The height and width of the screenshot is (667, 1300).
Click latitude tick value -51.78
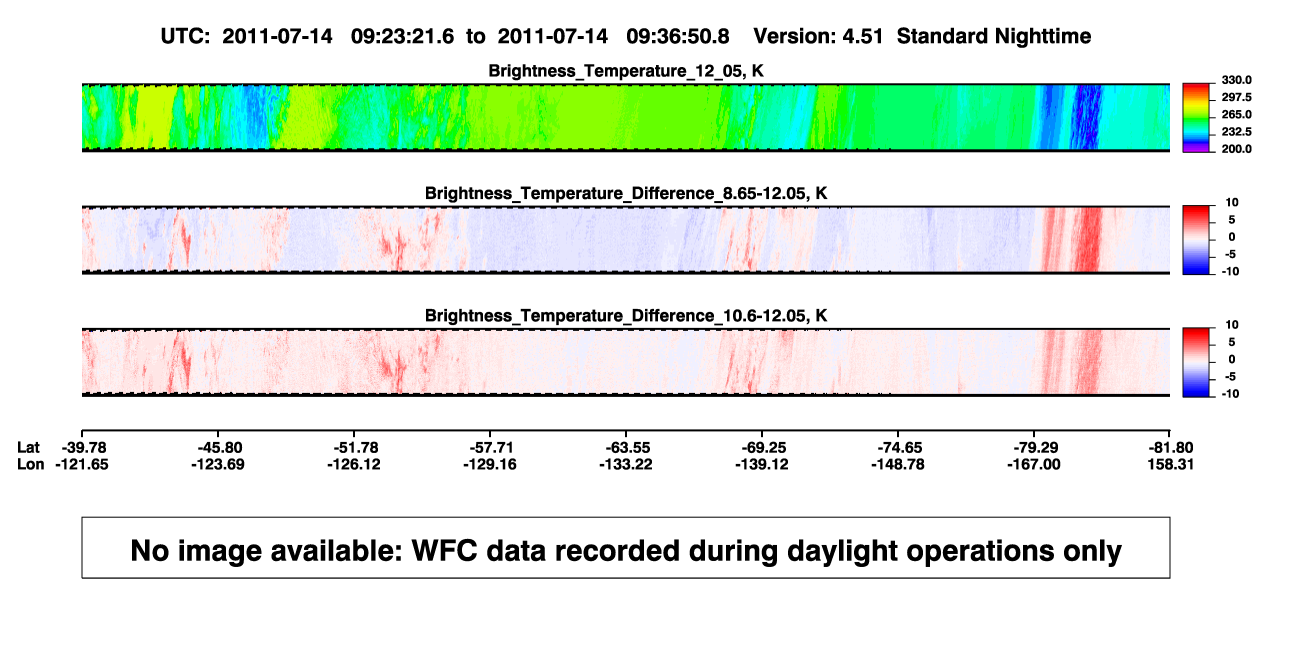coord(354,446)
